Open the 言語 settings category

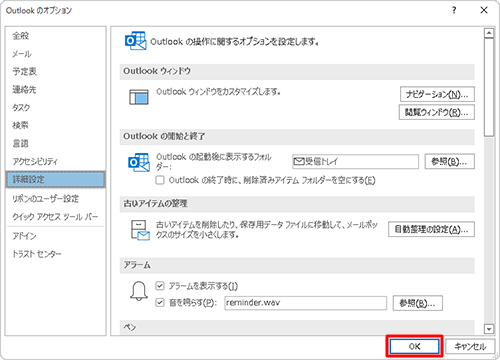tap(21, 143)
